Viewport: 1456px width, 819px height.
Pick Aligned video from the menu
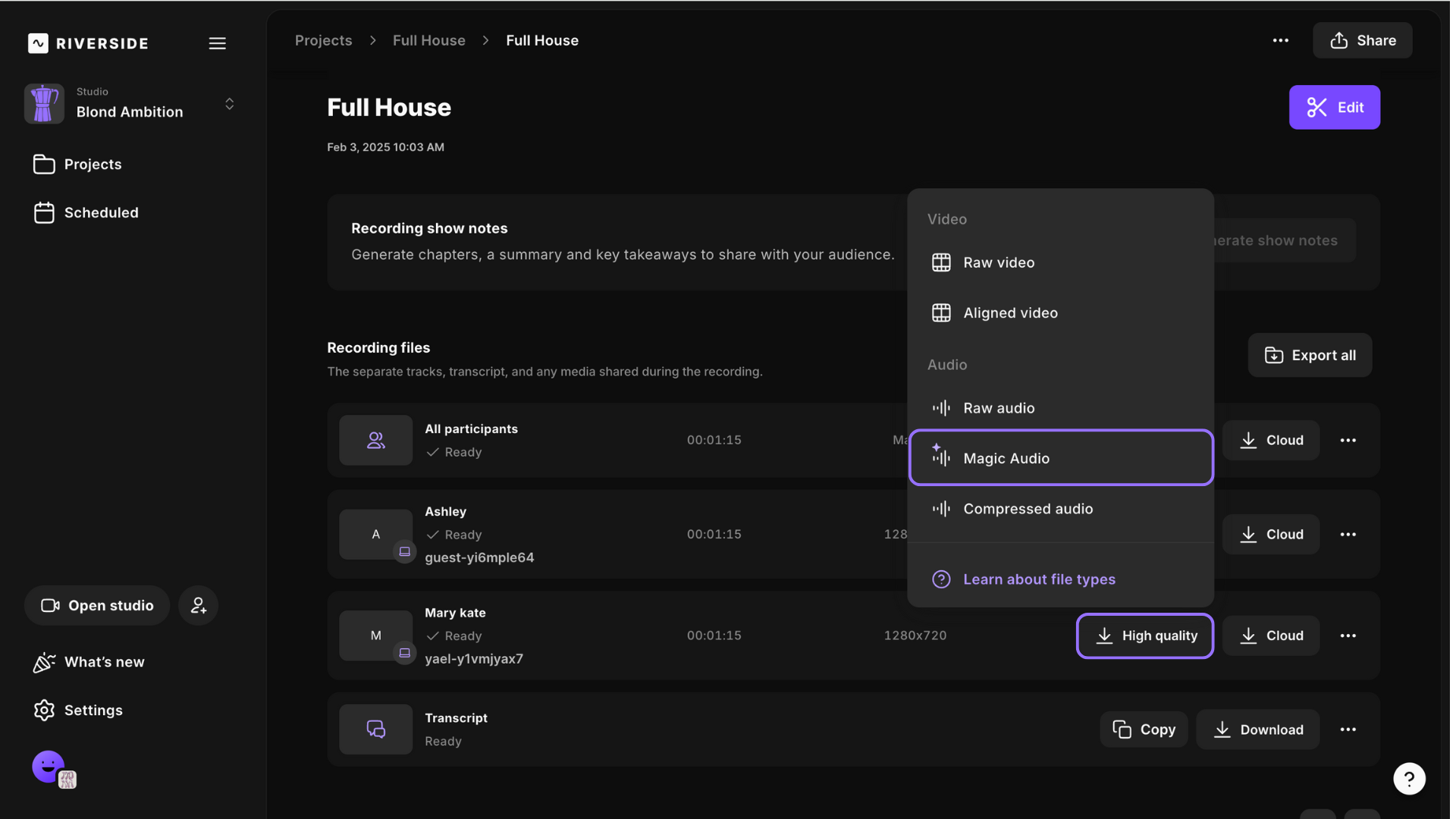(1010, 312)
